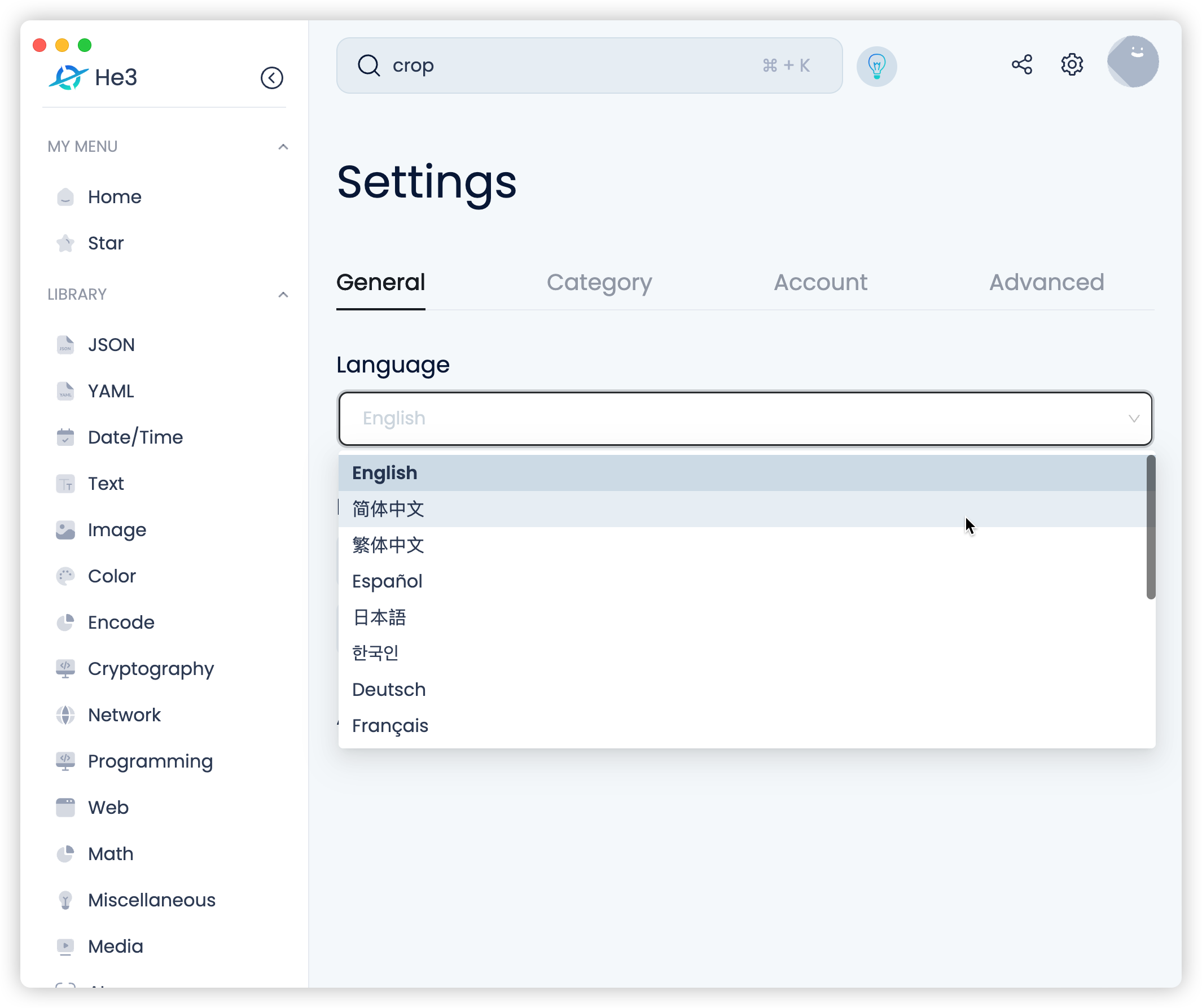Click the JSON file icon in sidebar
This screenshot has width=1202, height=1008.
pos(65,345)
